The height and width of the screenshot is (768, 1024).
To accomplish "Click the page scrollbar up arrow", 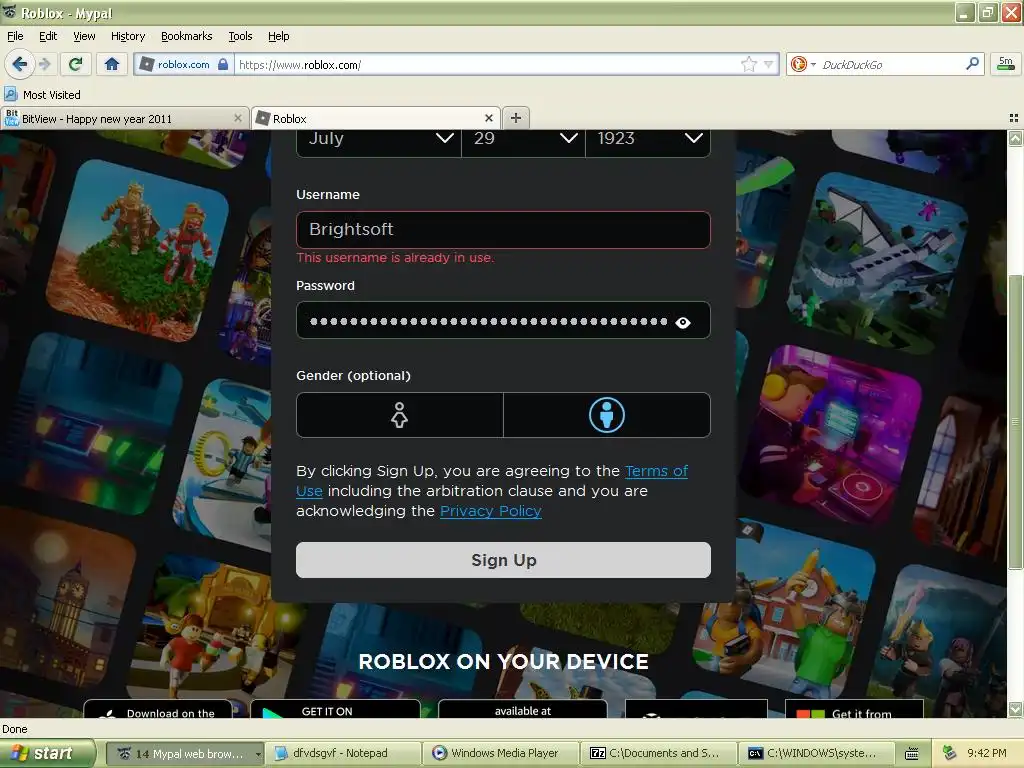I will (x=1015, y=138).
